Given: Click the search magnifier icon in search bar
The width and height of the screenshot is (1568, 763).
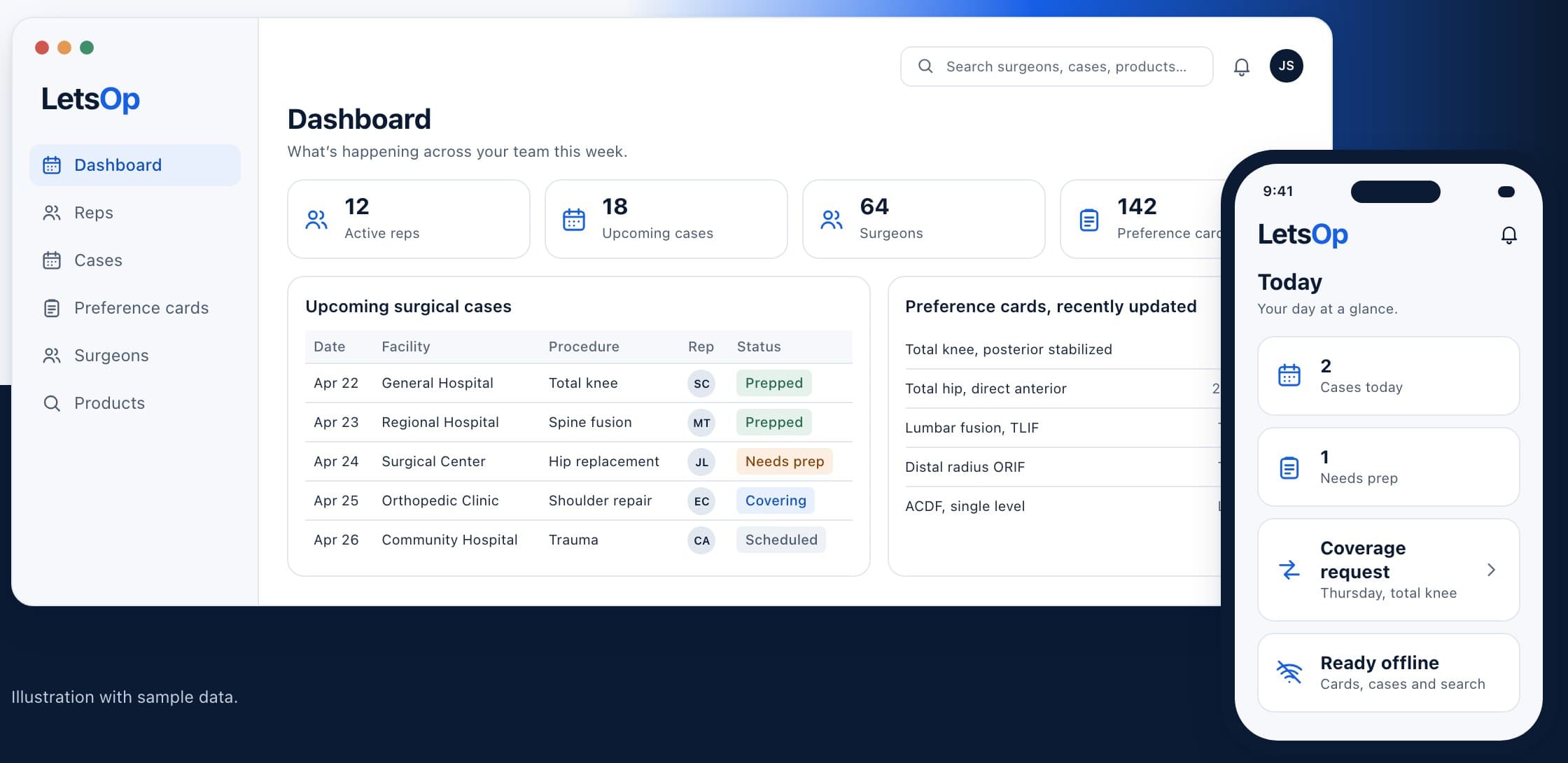Looking at the screenshot, I should pyautogui.click(x=925, y=66).
